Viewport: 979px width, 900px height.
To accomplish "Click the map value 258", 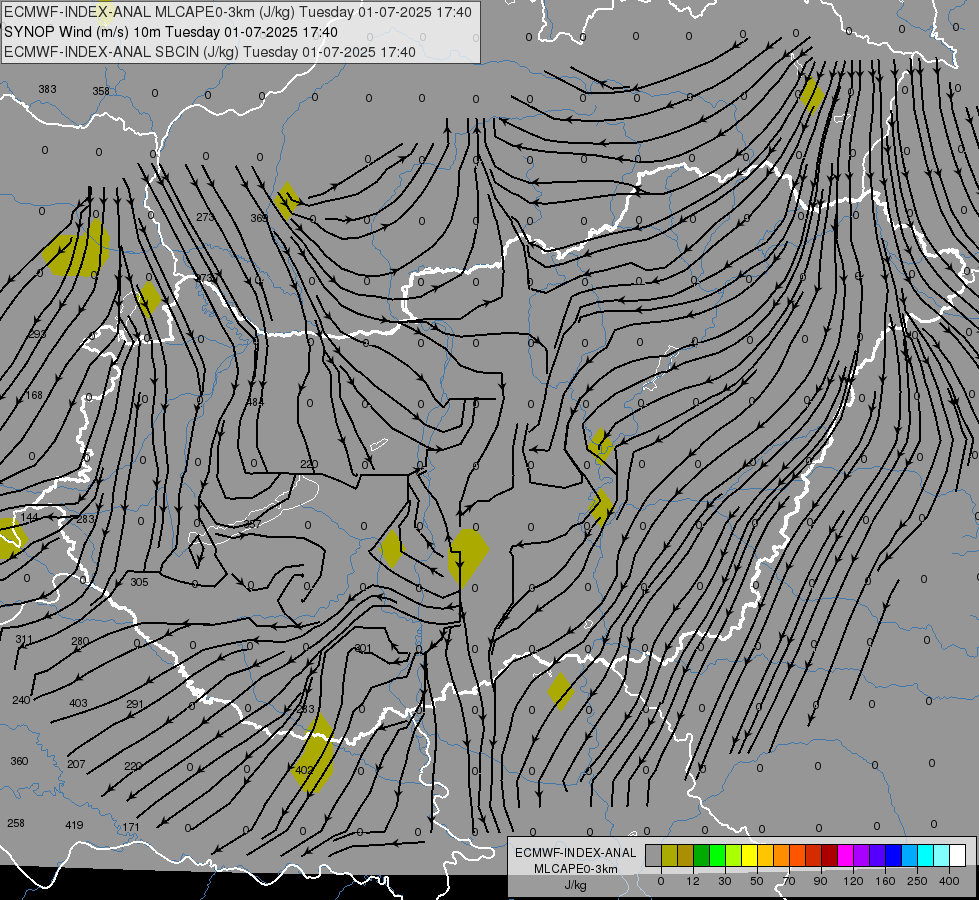I will (16, 823).
